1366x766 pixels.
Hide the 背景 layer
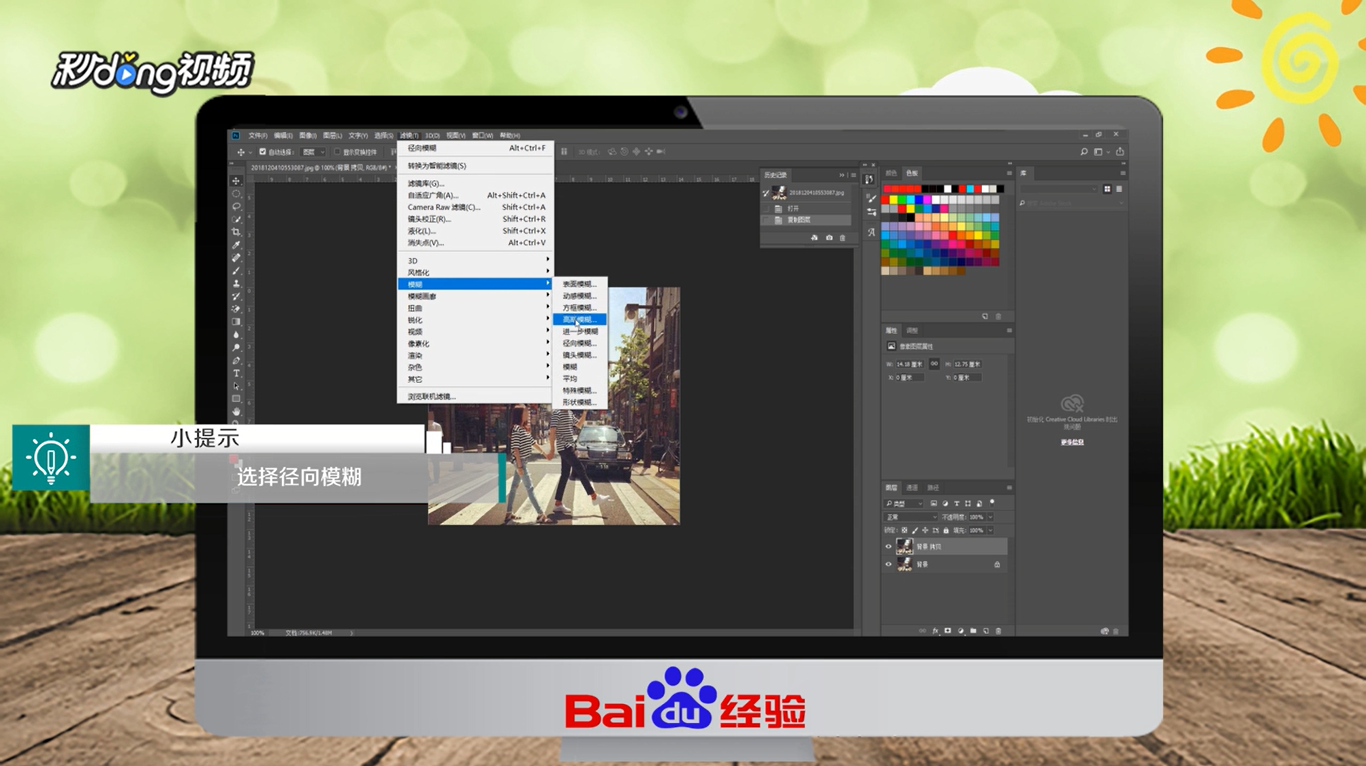[888, 564]
